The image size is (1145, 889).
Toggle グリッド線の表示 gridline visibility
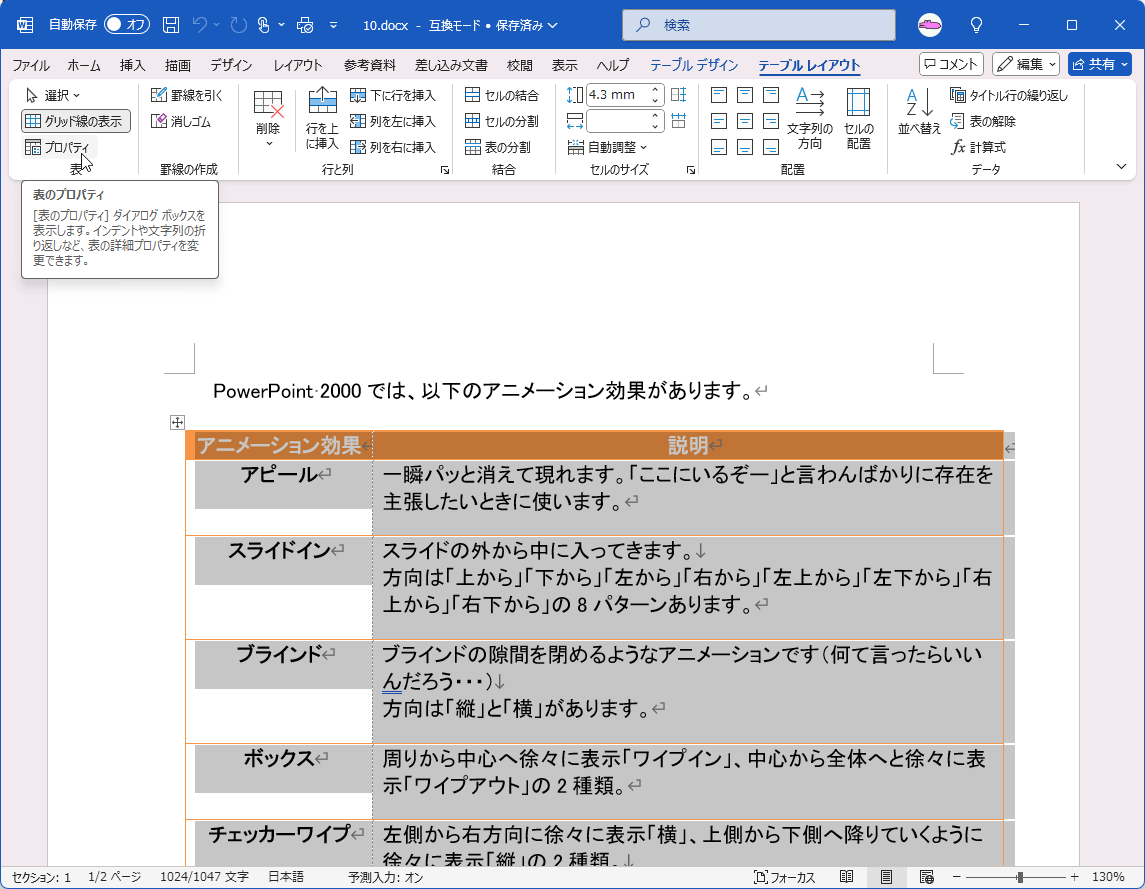click(x=74, y=121)
